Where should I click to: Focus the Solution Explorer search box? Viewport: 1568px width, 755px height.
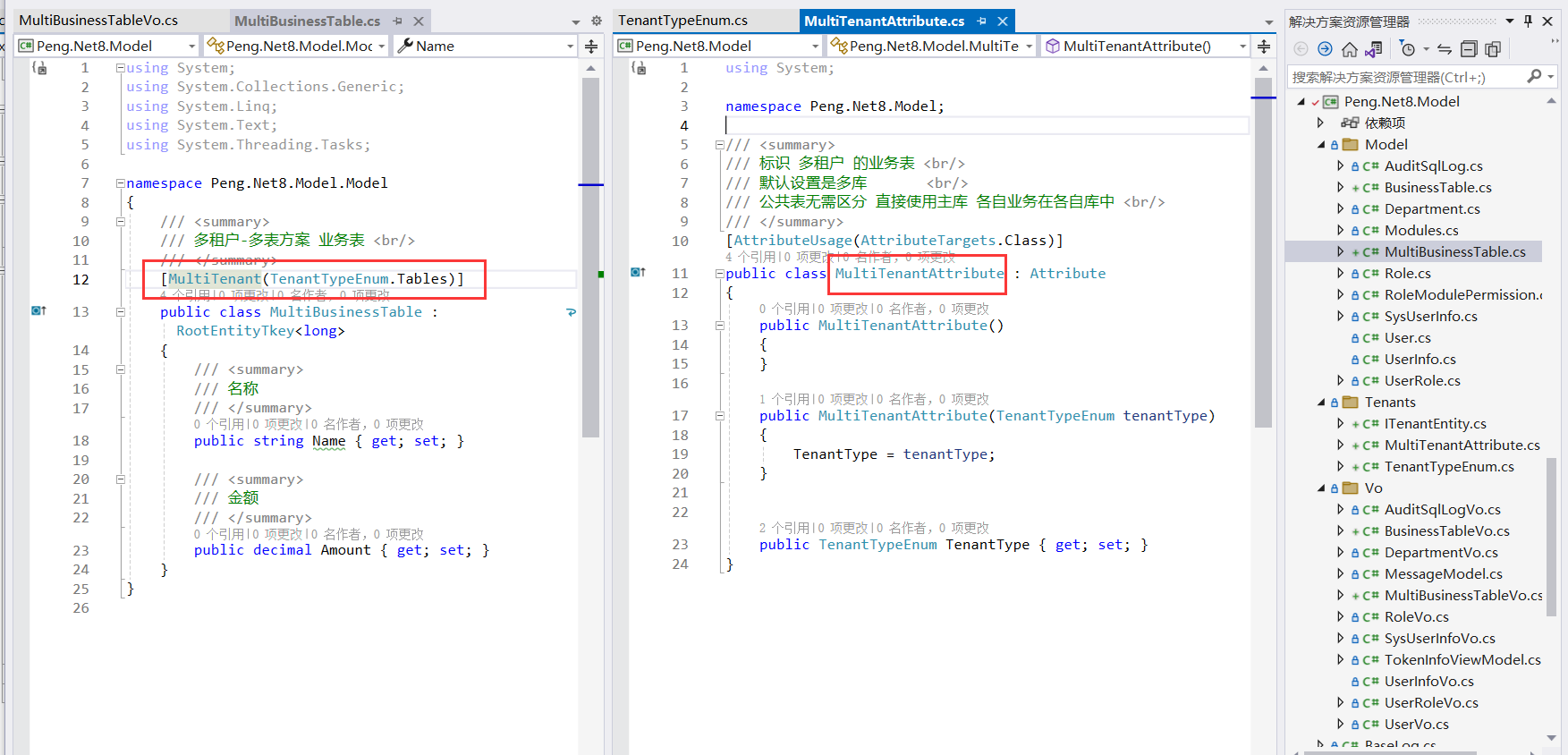coord(1406,77)
